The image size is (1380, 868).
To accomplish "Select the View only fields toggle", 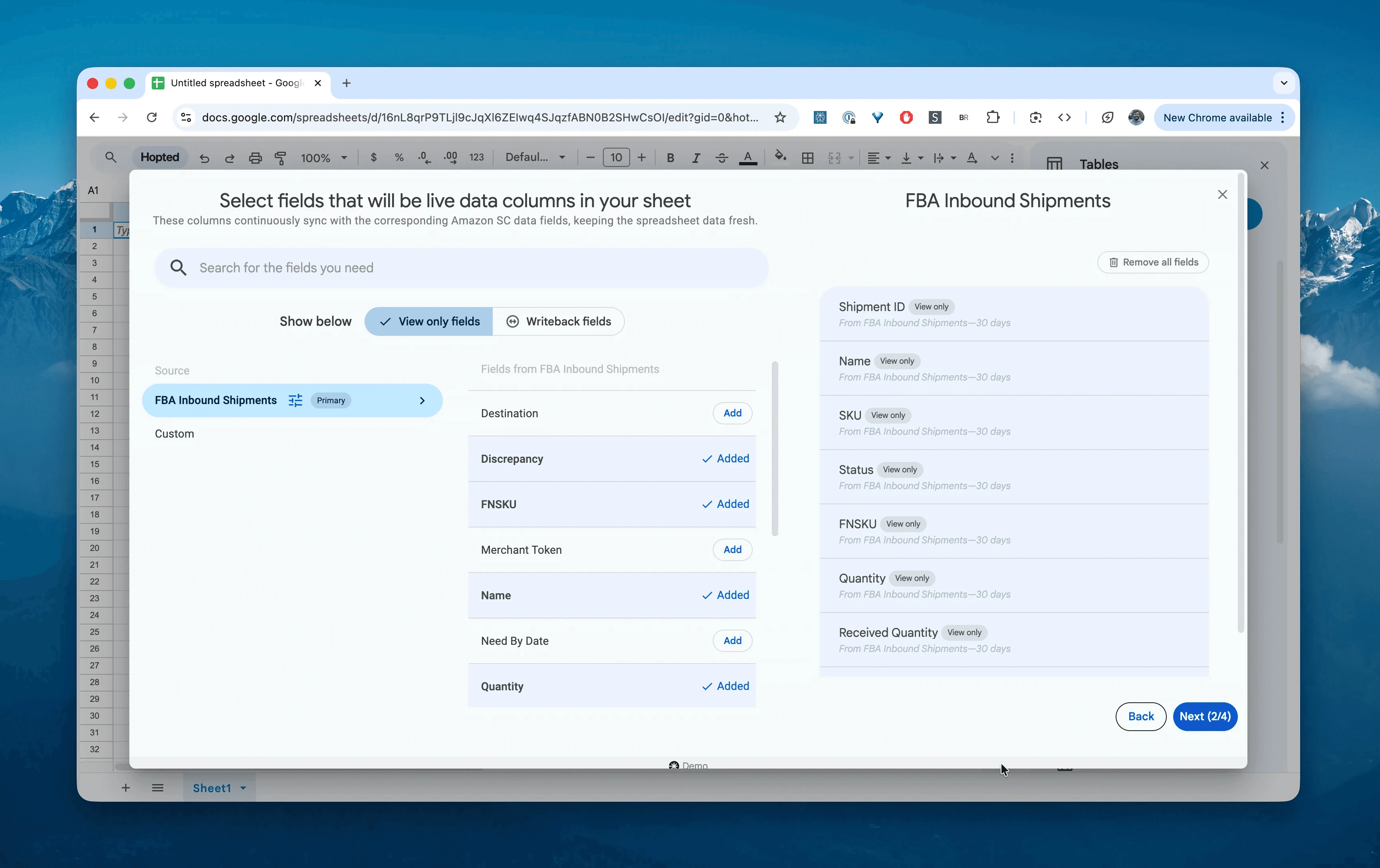I will [429, 321].
